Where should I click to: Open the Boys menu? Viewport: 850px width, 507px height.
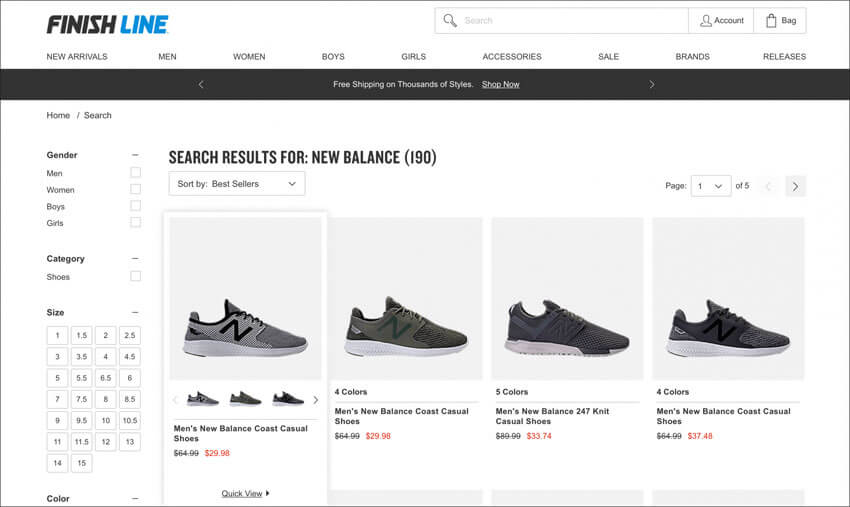(333, 56)
